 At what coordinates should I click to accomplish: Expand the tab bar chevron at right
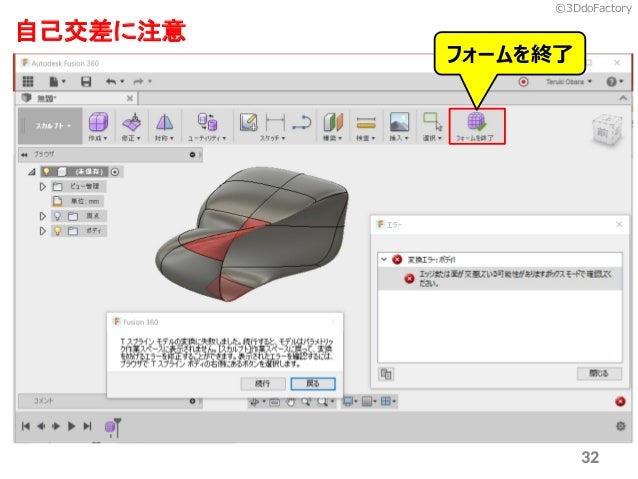[x=623, y=98]
